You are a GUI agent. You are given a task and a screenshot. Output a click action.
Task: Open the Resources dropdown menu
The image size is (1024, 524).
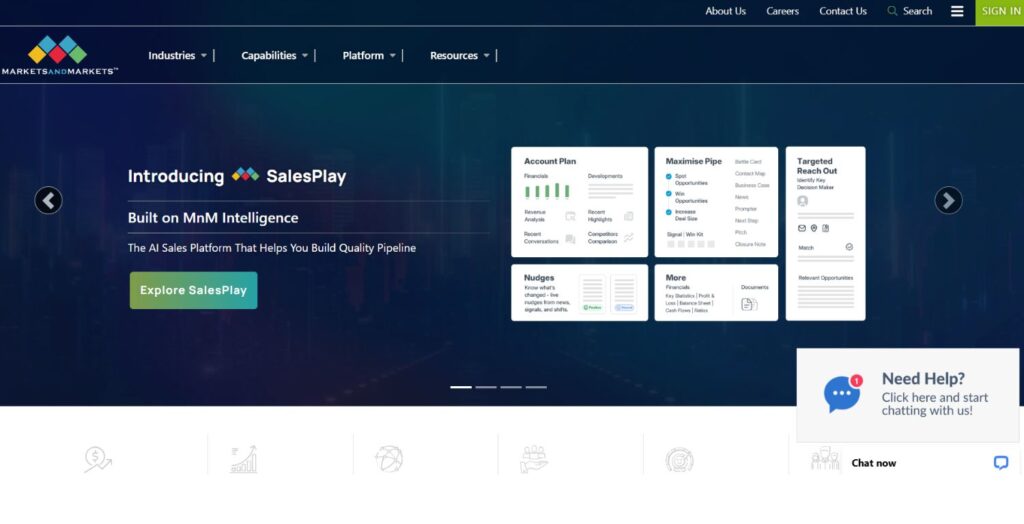(x=460, y=56)
